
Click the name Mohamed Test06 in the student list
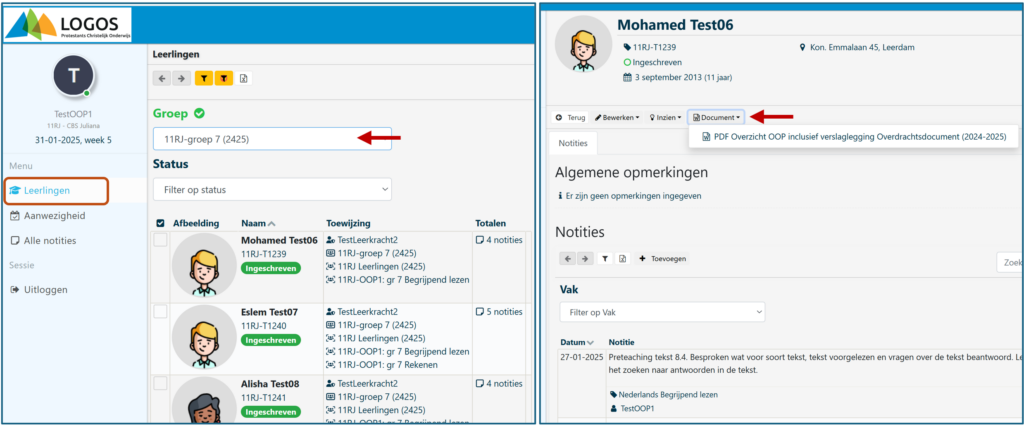point(279,240)
